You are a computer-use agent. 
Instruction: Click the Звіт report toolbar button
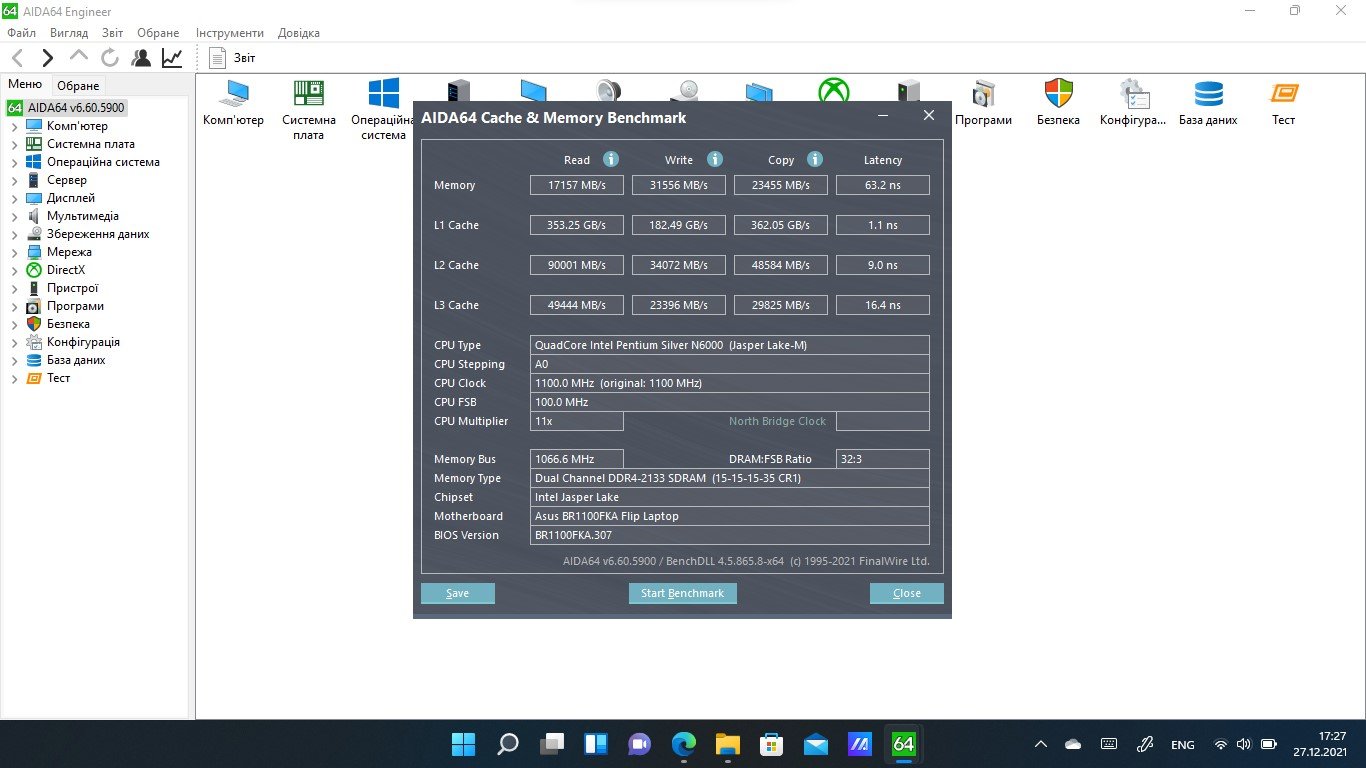click(232, 58)
